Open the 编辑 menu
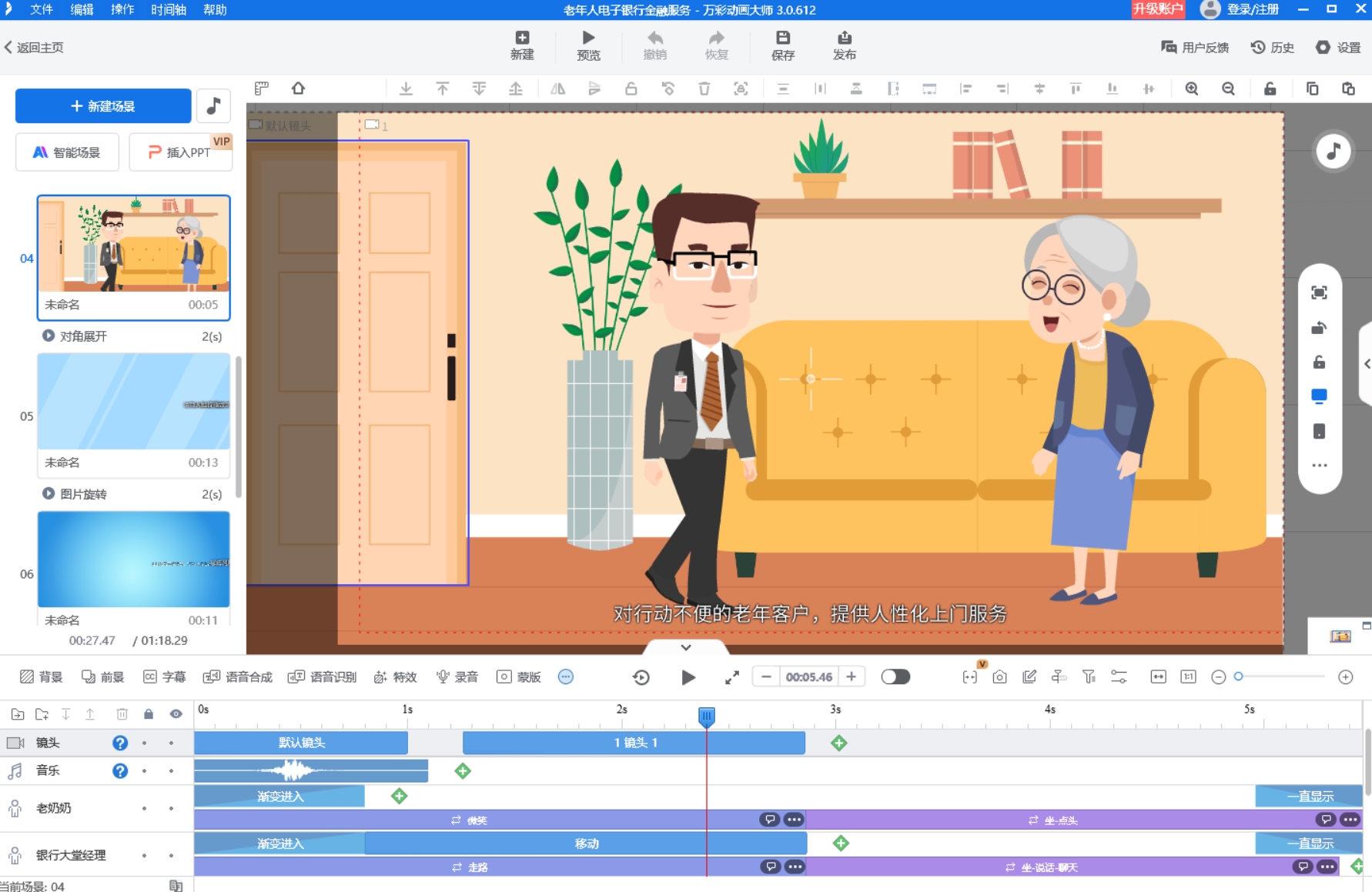 pyautogui.click(x=82, y=9)
